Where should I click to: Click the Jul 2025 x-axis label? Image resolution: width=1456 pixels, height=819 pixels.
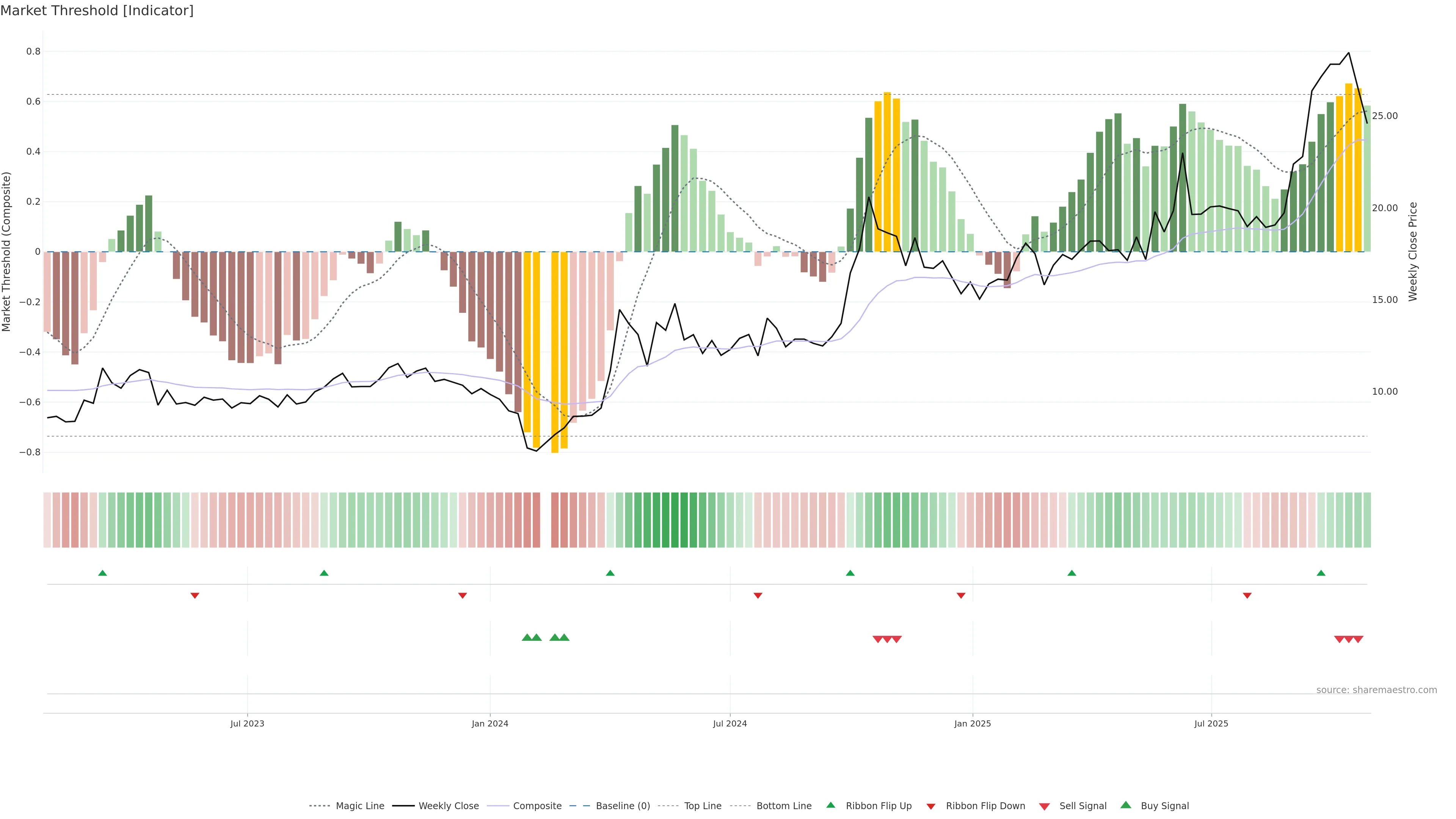(x=1211, y=723)
